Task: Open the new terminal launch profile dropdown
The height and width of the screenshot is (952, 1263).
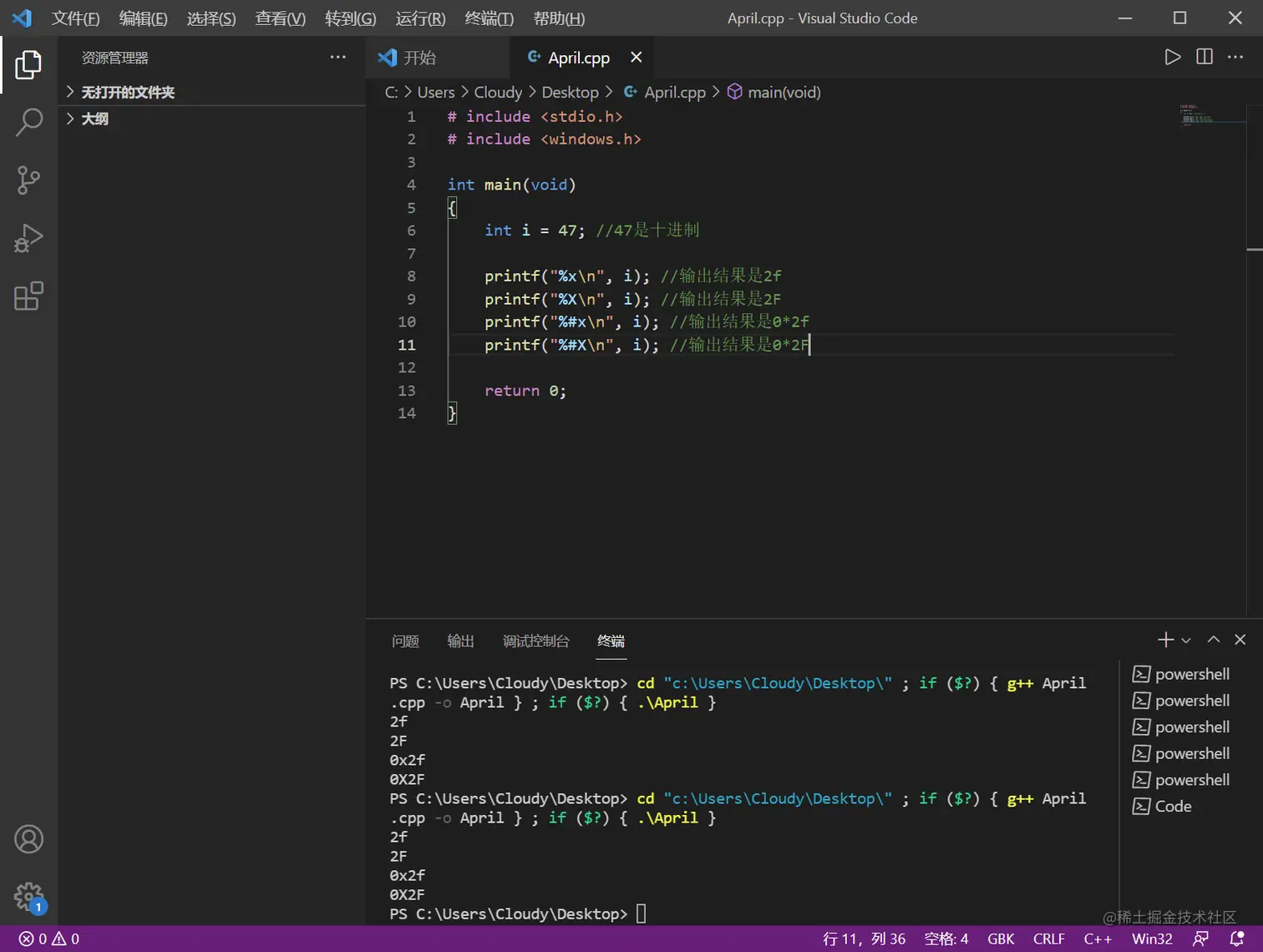Action: pyautogui.click(x=1186, y=641)
